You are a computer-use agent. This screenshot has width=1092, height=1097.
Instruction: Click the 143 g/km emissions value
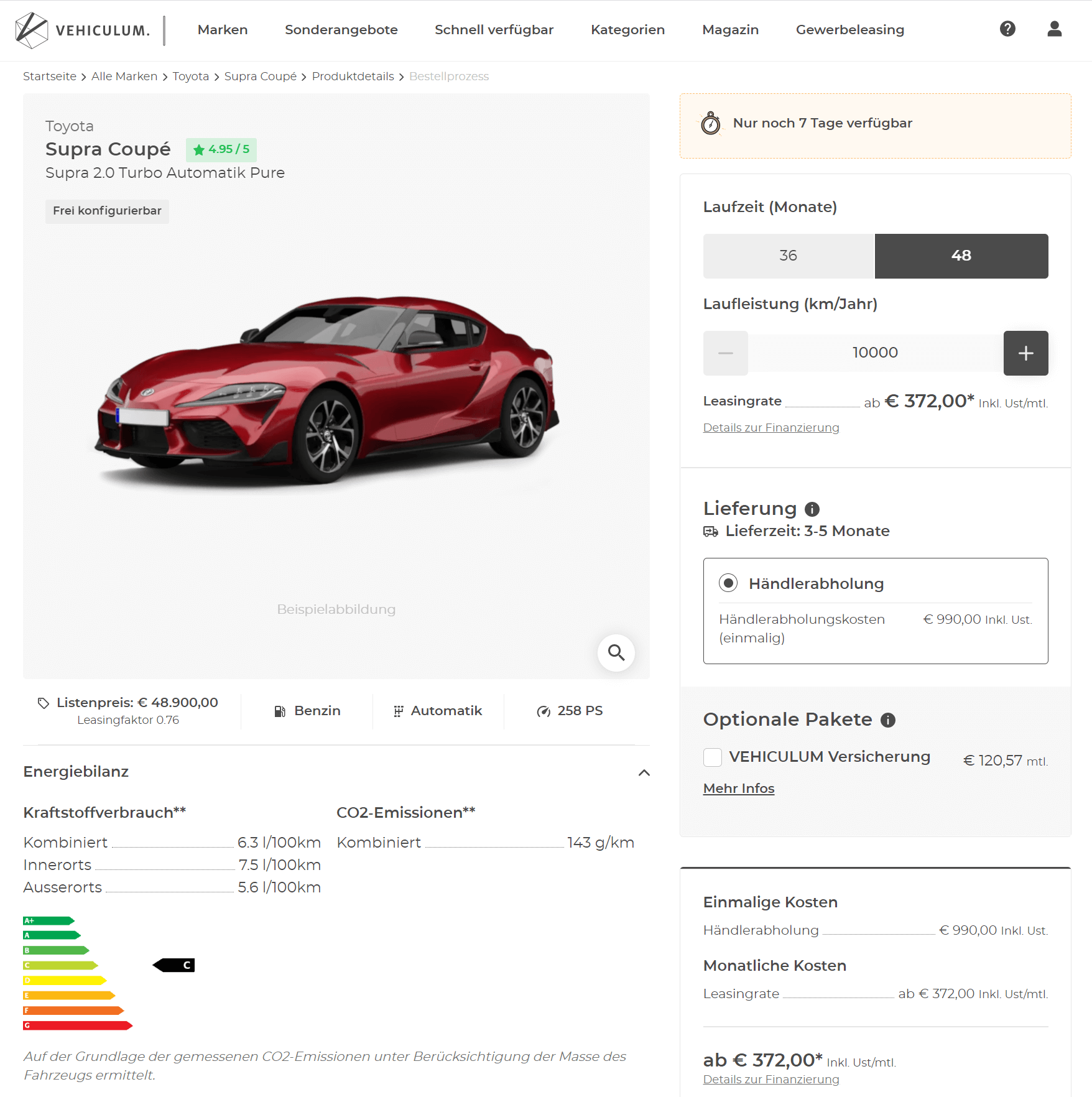pos(600,843)
